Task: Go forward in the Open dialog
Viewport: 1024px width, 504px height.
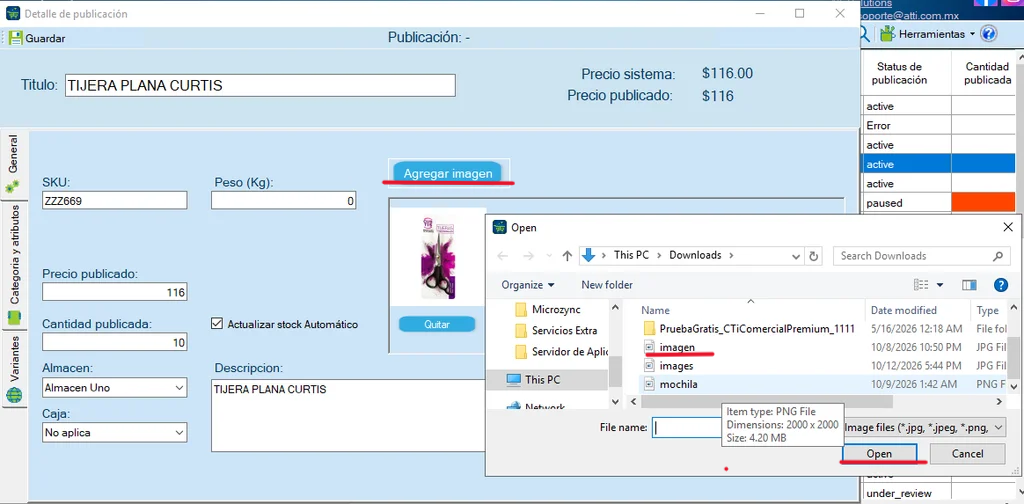Action: pos(529,256)
